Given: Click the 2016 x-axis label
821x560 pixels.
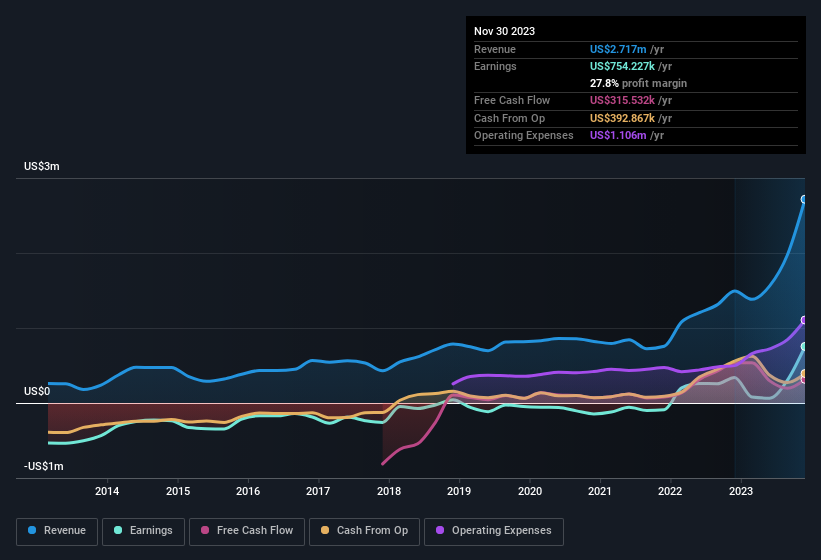Looking at the screenshot, I should coord(248,491).
